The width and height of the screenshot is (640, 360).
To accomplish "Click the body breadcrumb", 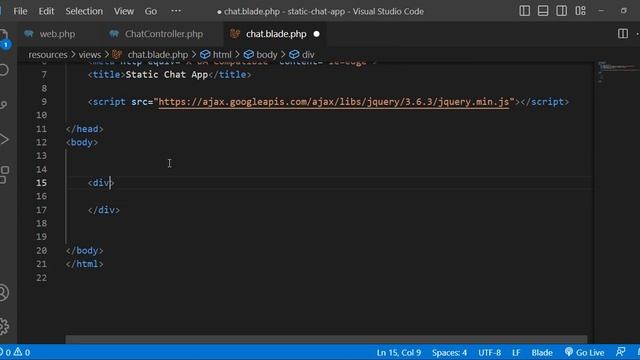I will click(267, 55).
